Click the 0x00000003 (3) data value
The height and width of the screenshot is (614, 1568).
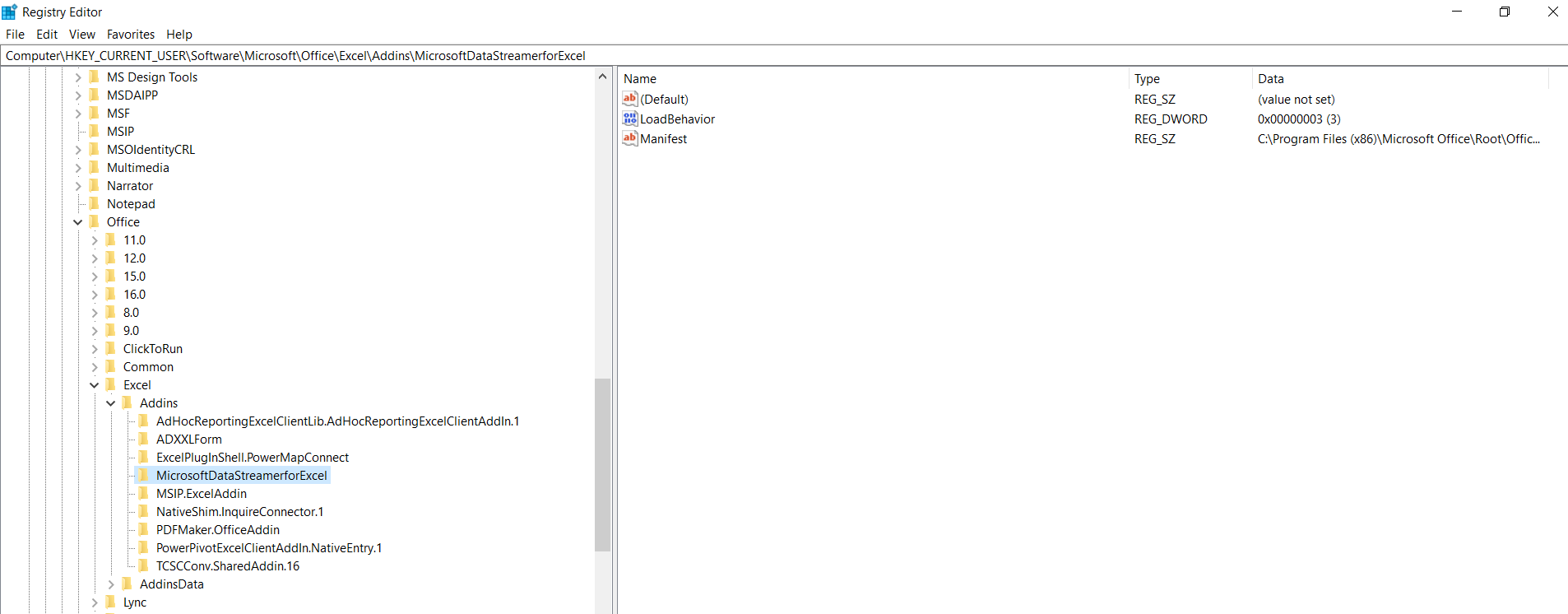tap(1299, 119)
